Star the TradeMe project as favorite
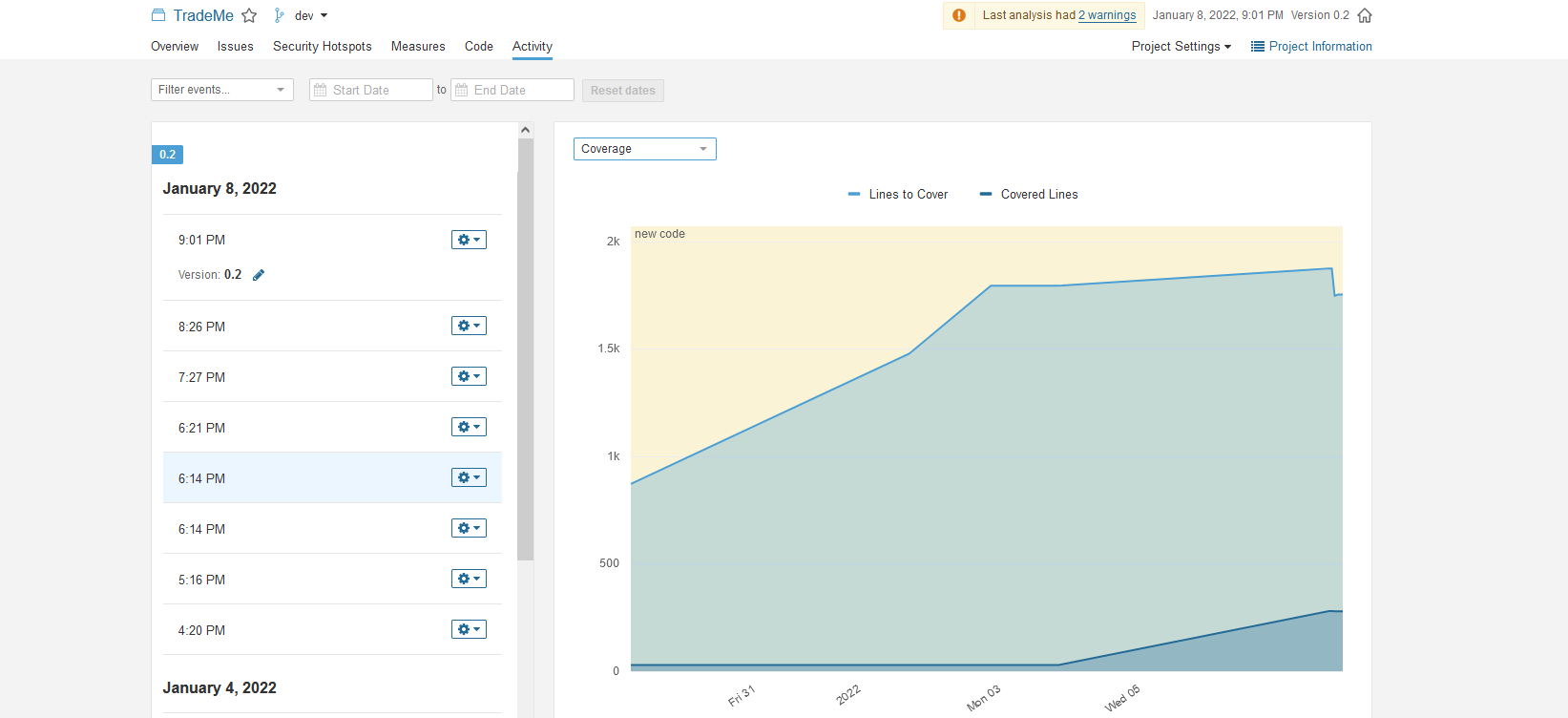The height and width of the screenshot is (718, 1568). 249,15
